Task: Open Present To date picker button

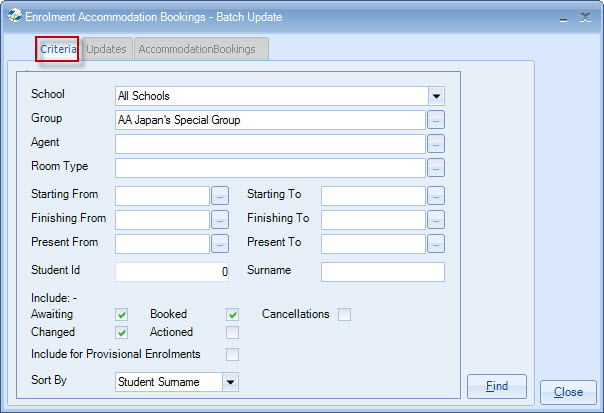Action: [436, 244]
